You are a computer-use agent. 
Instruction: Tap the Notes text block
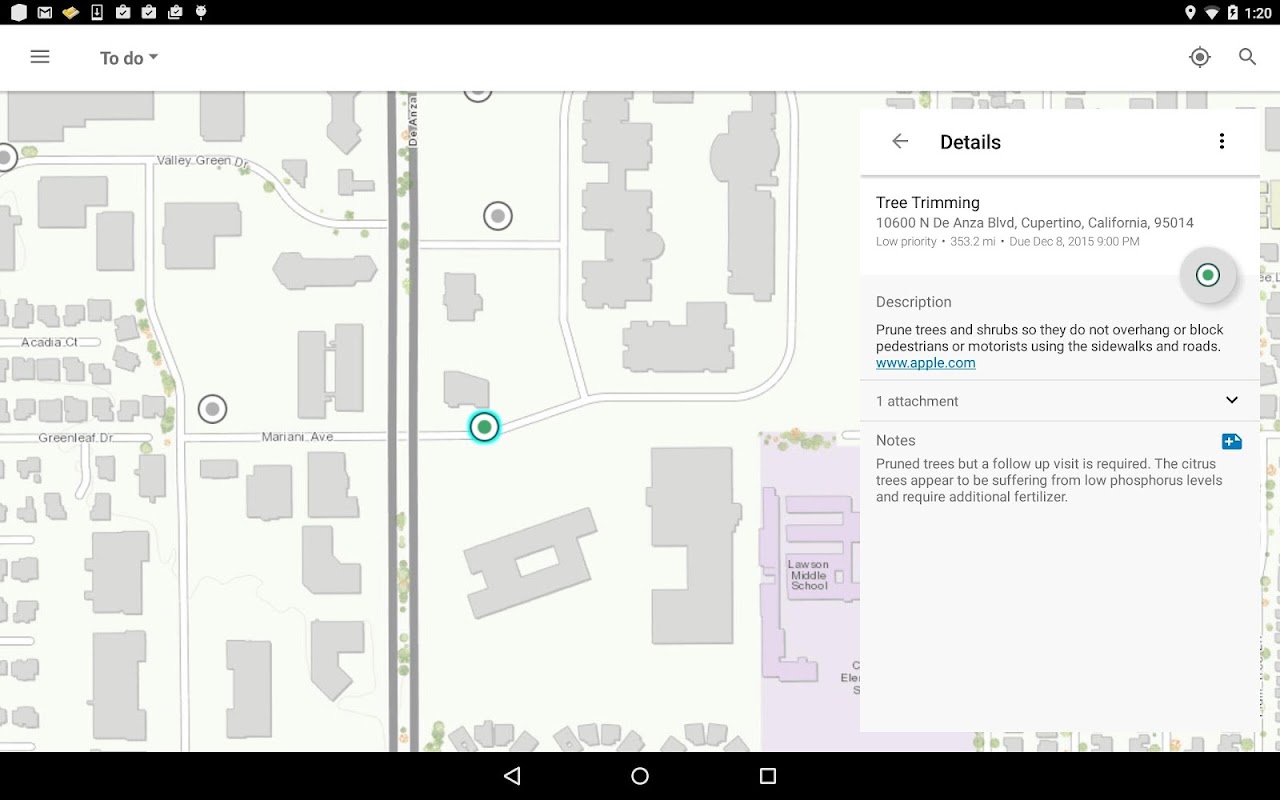tap(1049, 480)
